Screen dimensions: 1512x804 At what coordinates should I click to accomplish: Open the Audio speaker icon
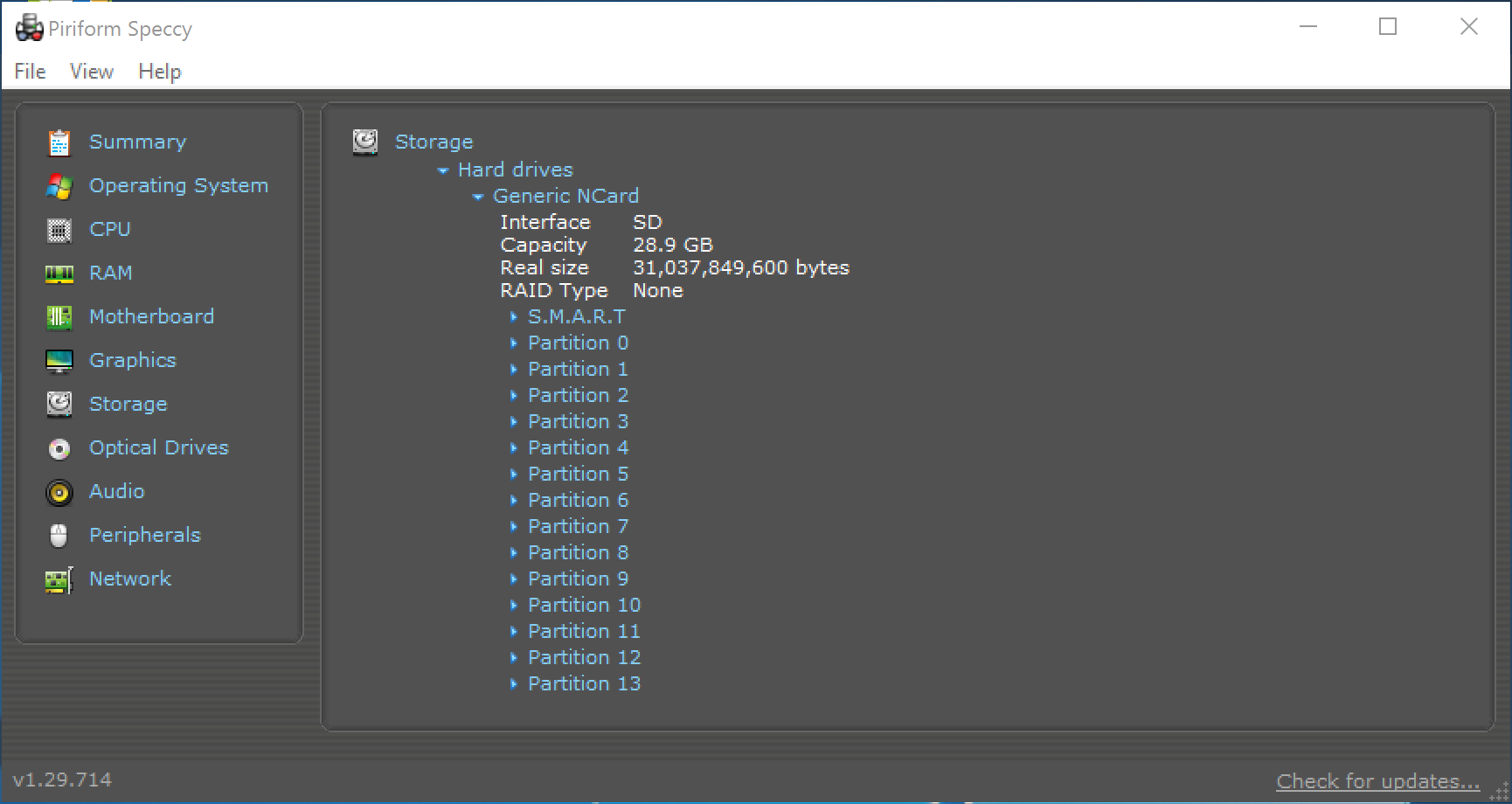pyautogui.click(x=59, y=492)
